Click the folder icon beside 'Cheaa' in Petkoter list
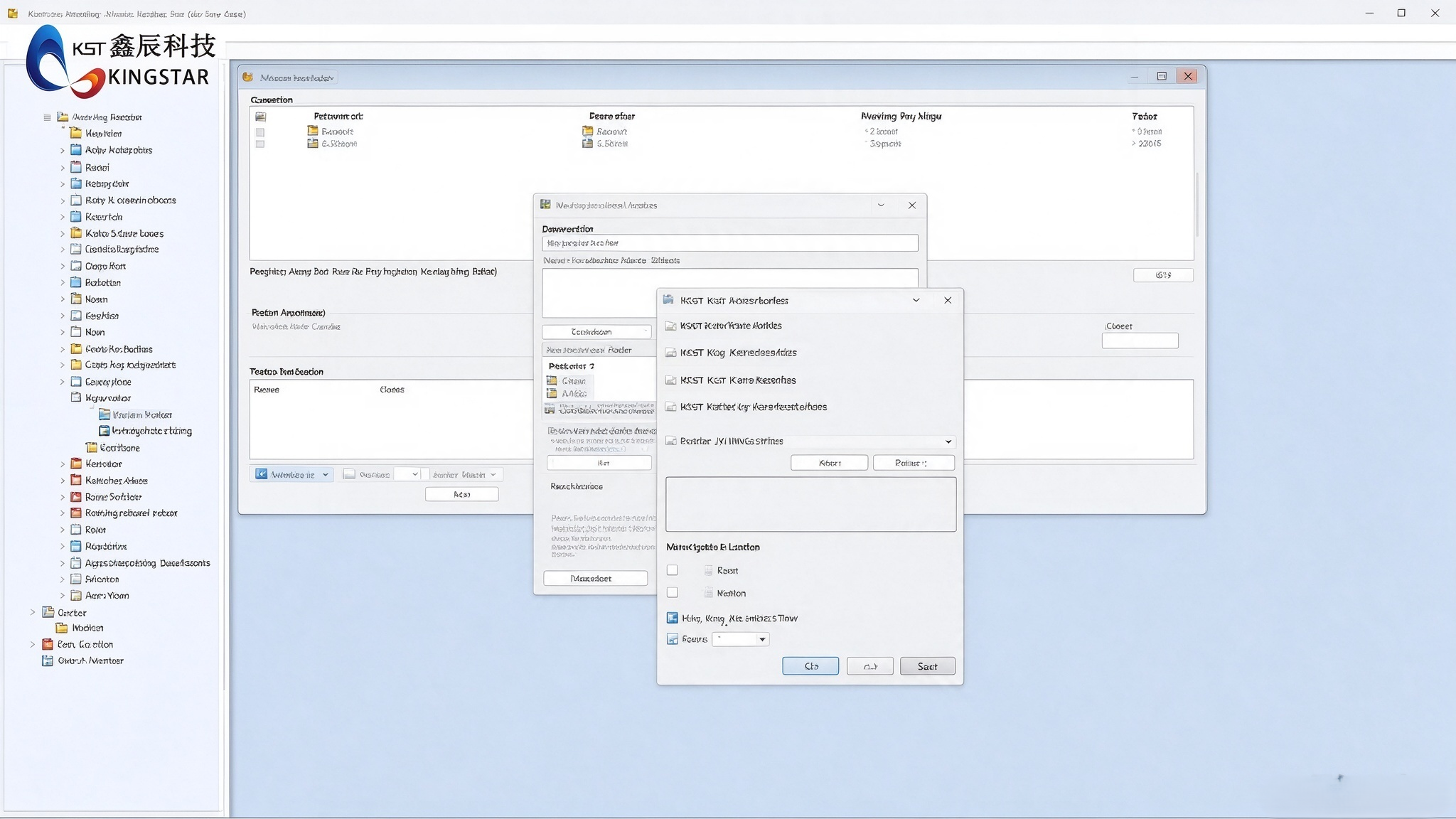 click(x=552, y=380)
